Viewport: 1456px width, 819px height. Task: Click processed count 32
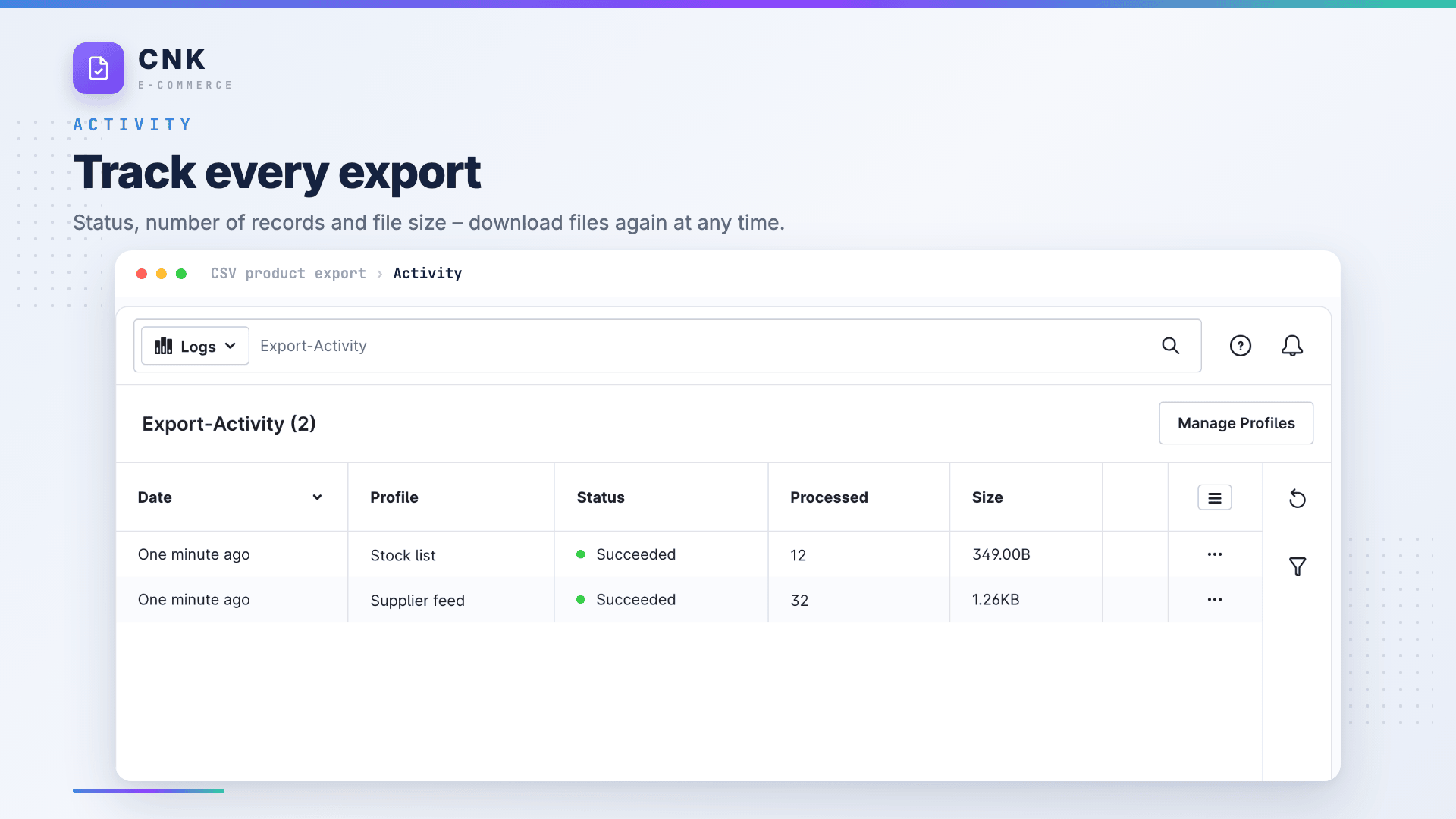[799, 601]
